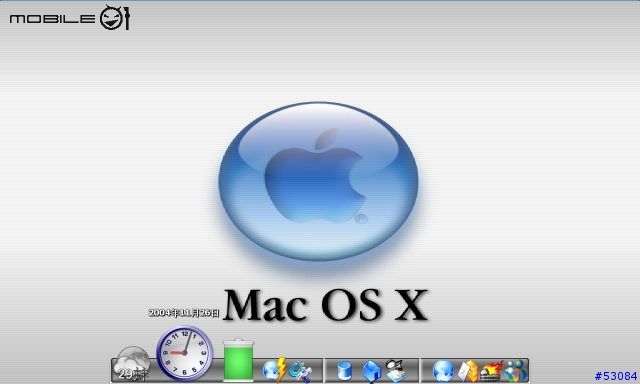Open the magnifier over documents search icon
This screenshot has height=384, width=640.
[x=395, y=370]
